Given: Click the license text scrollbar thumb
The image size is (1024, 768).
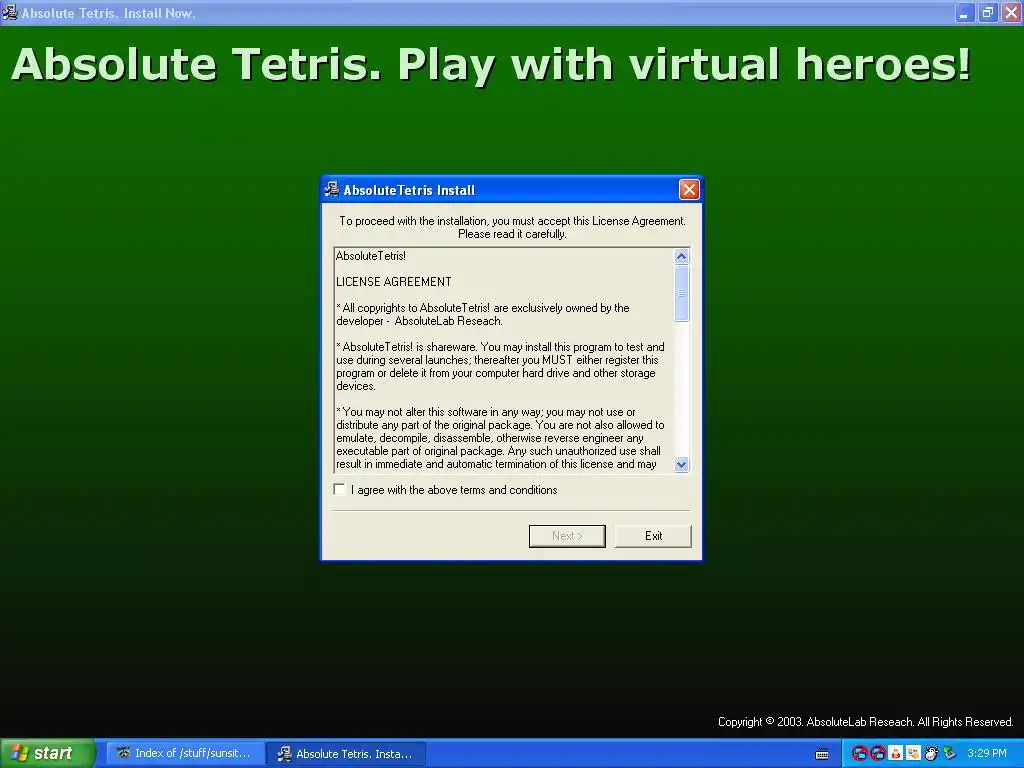Looking at the screenshot, I should 681,293.
